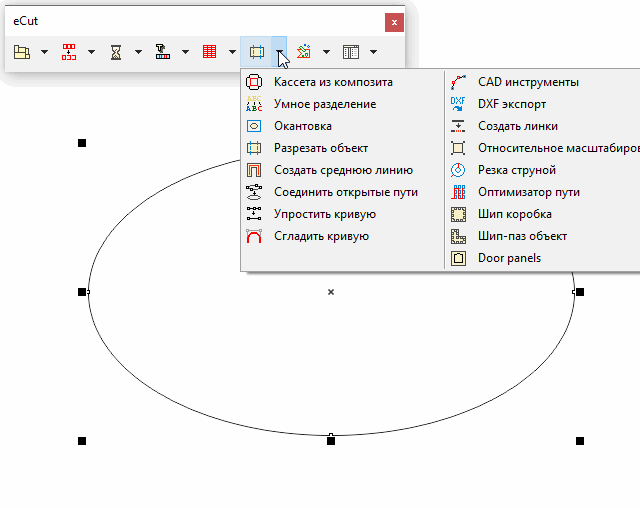This screenshot has height=508, width=640.
Task: Click the Соединить открытые пути icon
Action: click(254, 192)
